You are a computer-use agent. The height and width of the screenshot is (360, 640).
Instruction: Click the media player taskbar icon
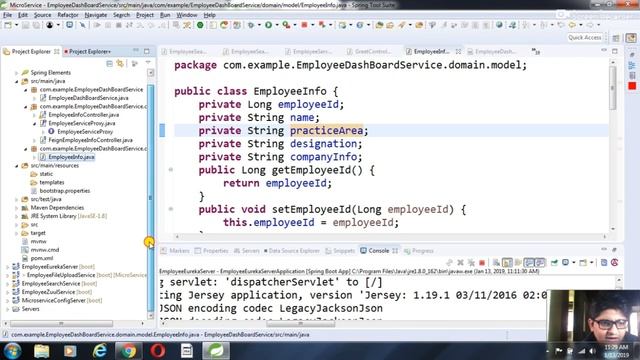point(70,351)
